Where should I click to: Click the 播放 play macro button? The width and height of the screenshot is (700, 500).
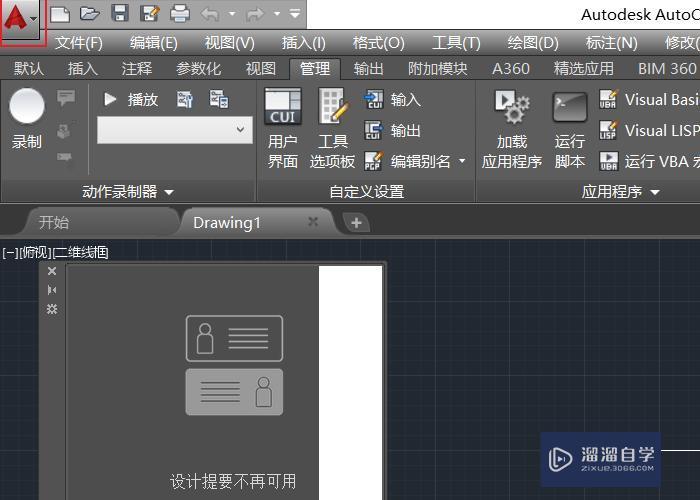coord(130,99)
